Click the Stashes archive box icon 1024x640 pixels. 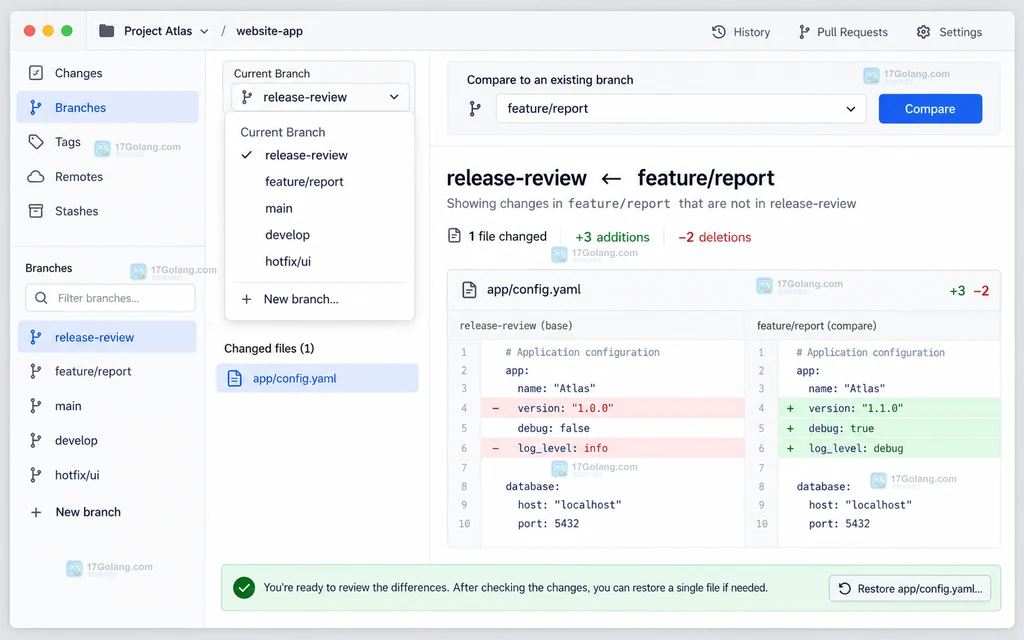[36, 211]
